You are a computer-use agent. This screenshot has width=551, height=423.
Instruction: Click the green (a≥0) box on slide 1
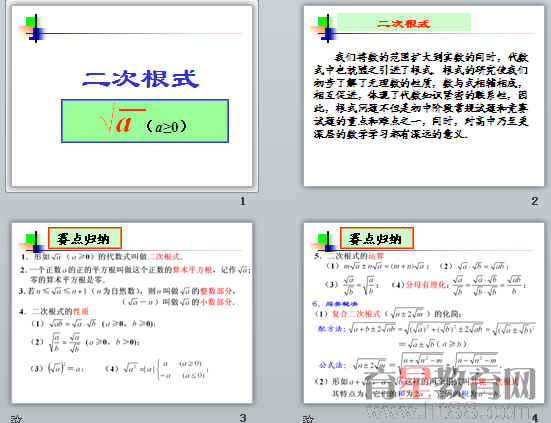coord(145,121)
